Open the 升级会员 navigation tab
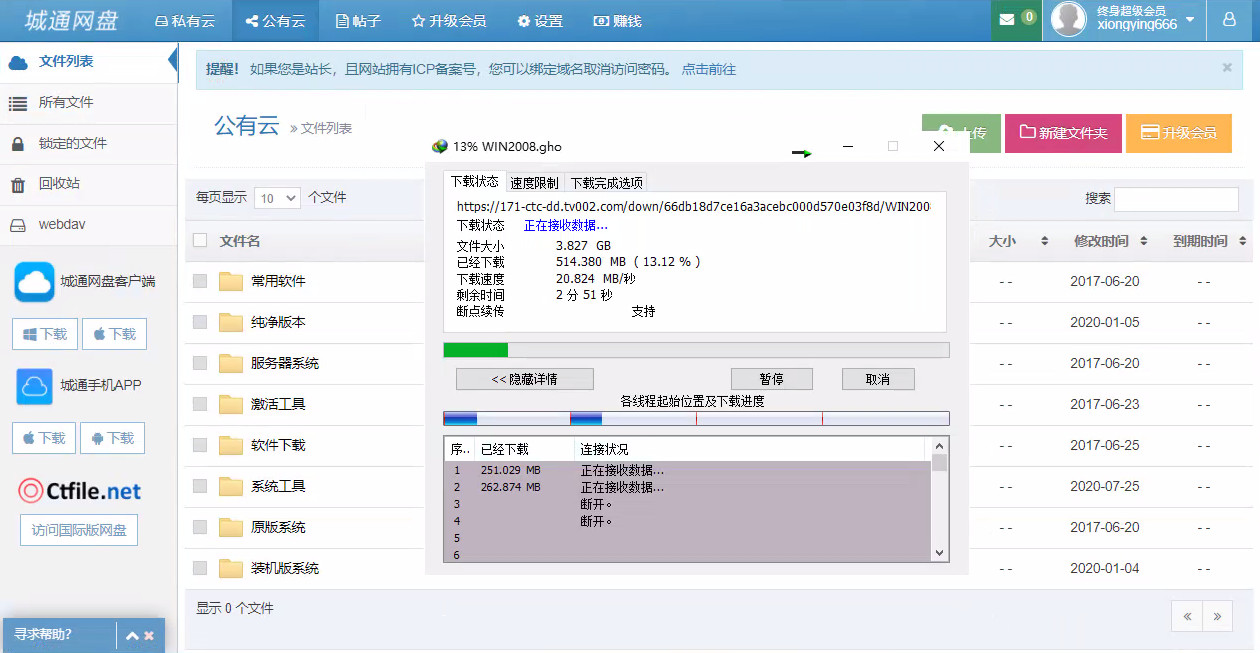 click(x=449, y=20)
